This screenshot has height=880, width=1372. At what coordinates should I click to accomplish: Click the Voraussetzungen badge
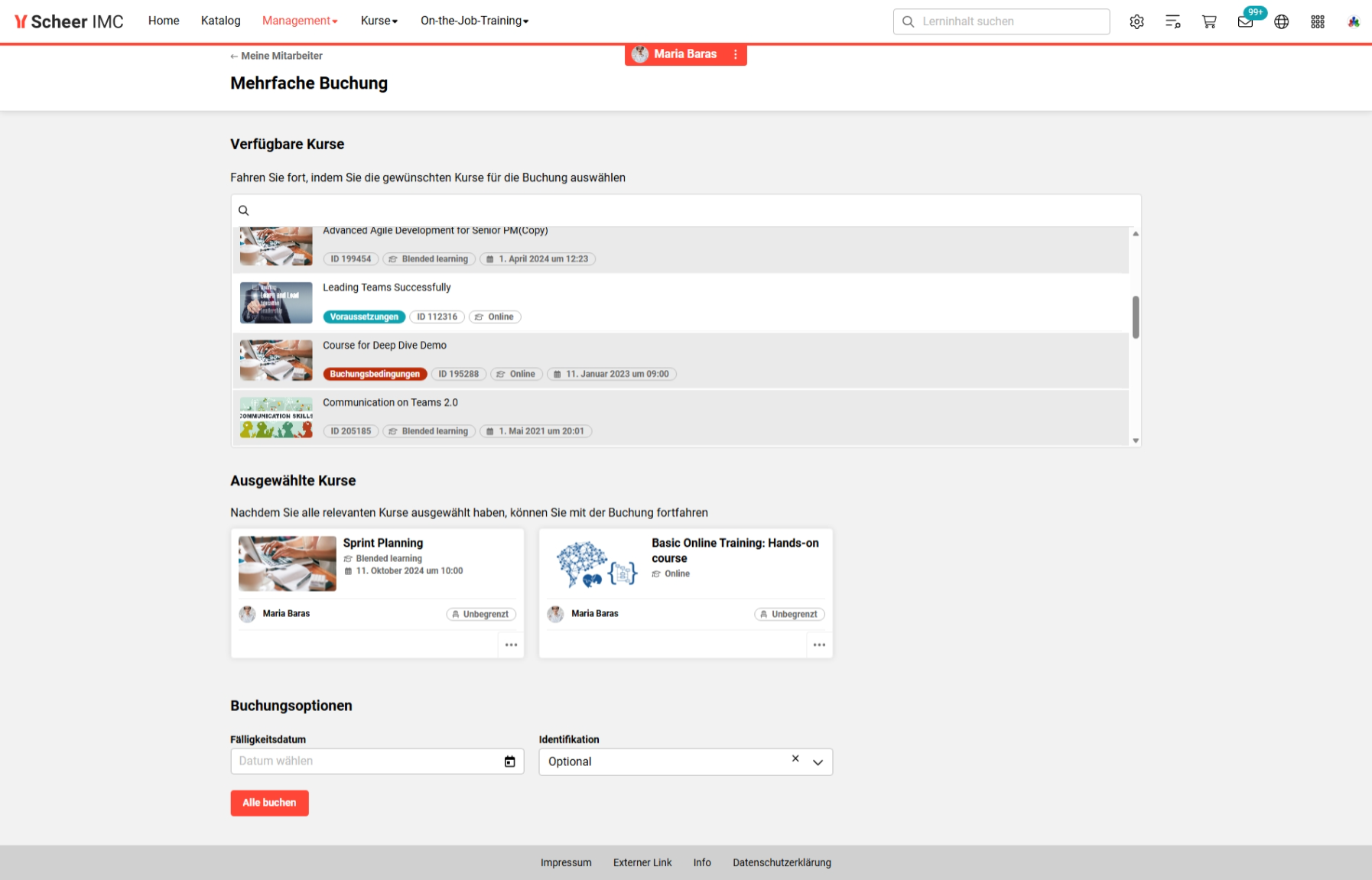point(364,317)
